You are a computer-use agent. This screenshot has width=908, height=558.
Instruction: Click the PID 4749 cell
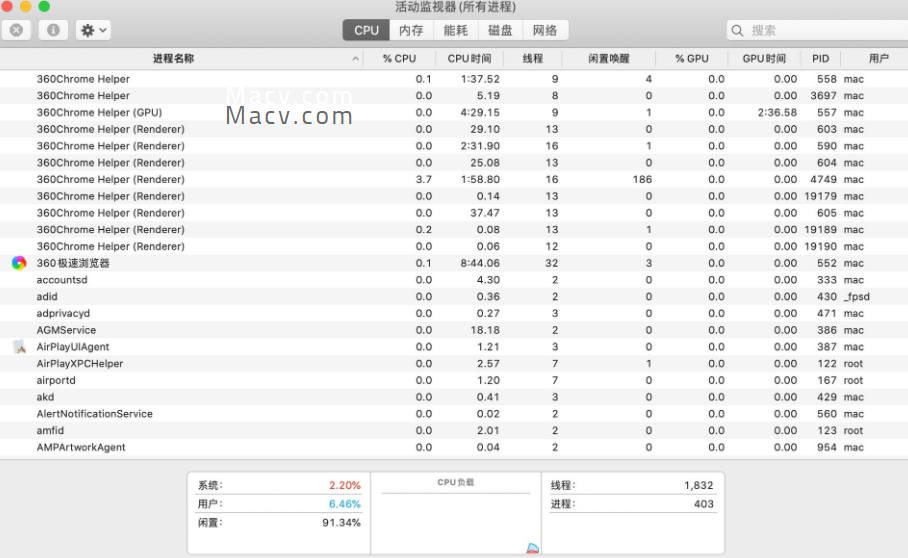pos(823,179)
